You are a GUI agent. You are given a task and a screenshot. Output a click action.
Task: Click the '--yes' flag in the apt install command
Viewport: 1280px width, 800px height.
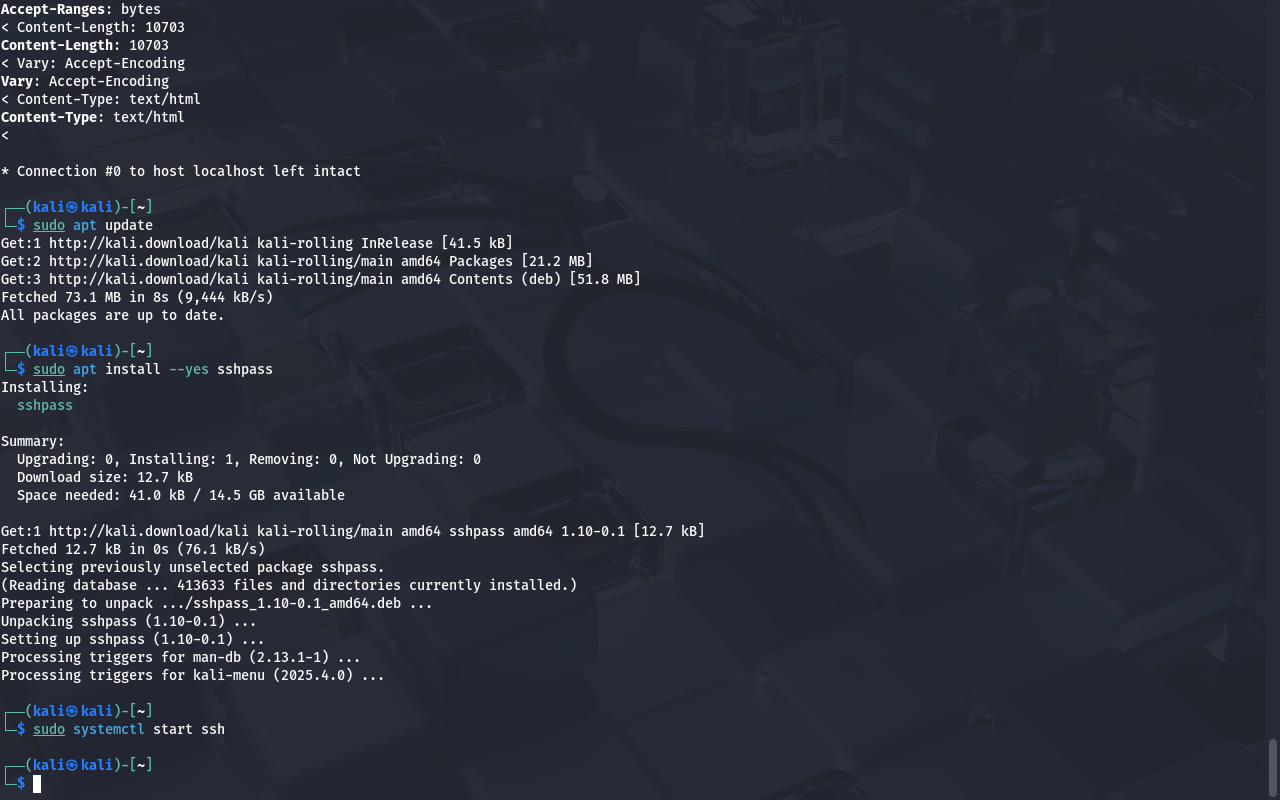coord(189,369)
